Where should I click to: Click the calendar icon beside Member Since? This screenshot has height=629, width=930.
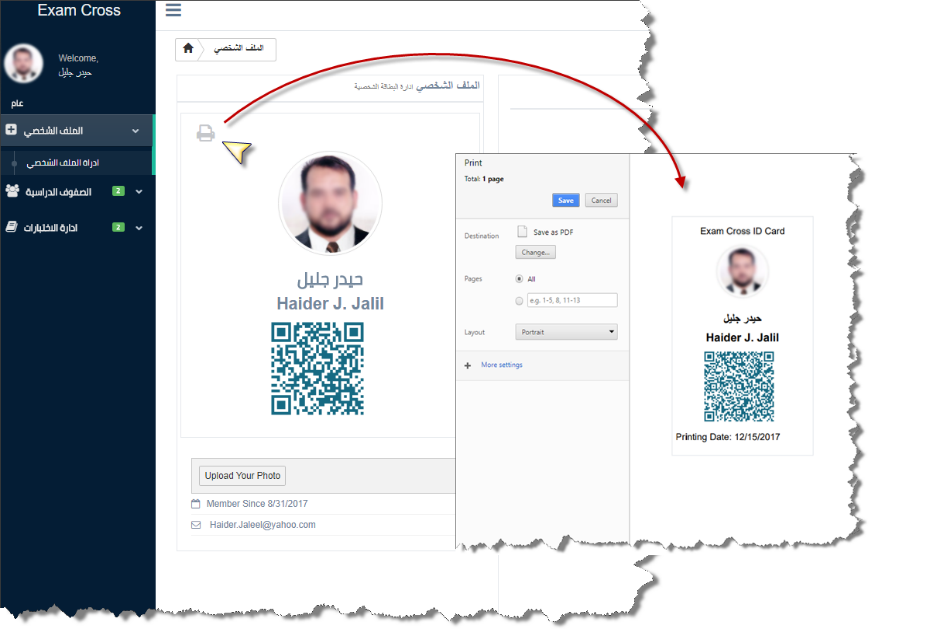pos(196,504)
